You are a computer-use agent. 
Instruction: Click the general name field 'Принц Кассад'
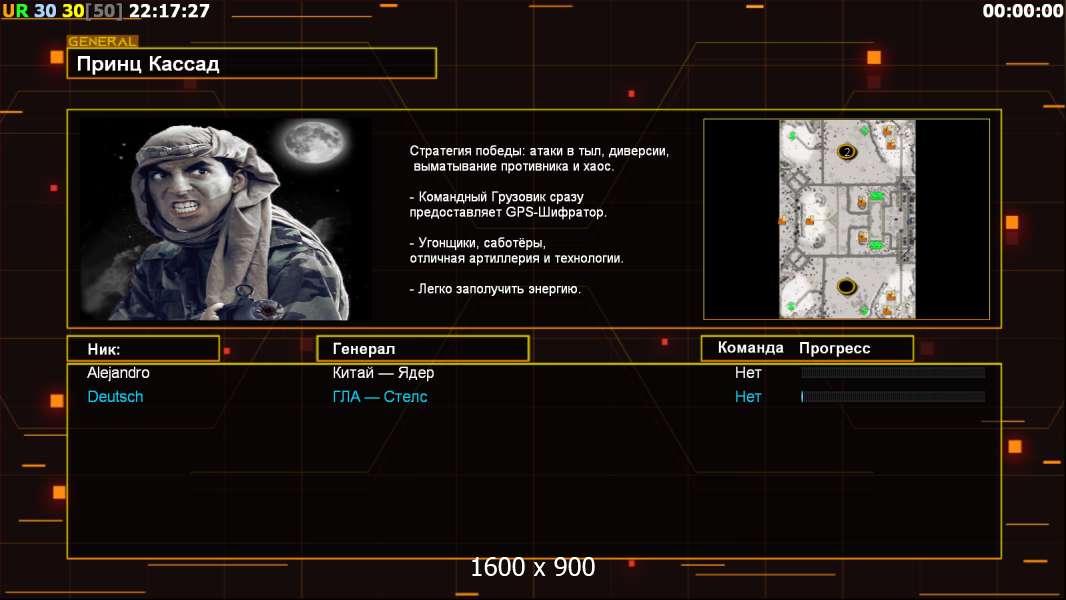(252, 64)
